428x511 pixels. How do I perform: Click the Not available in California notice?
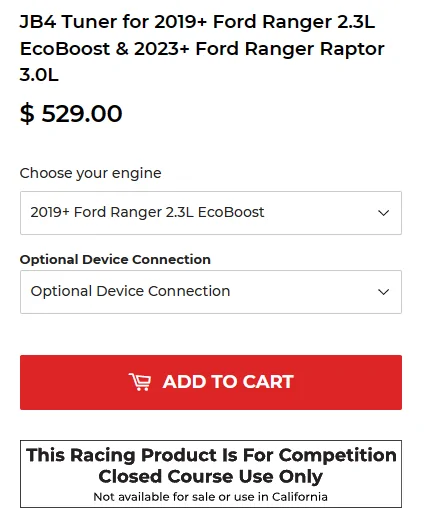click(211, 497)
